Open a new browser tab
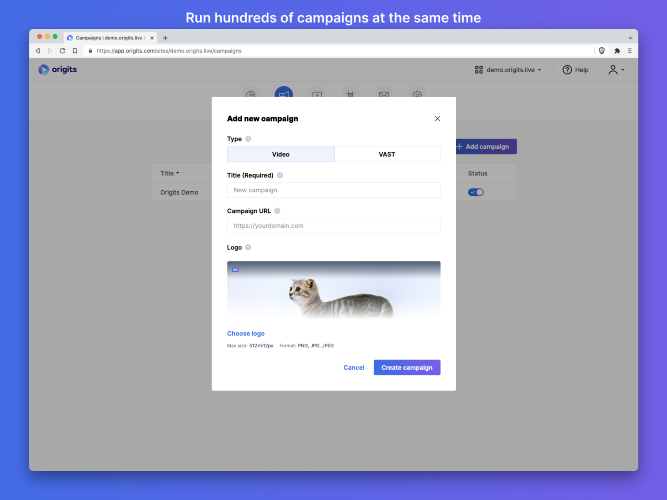The height and width of the screenshot is (500, 667). point(165,38)
